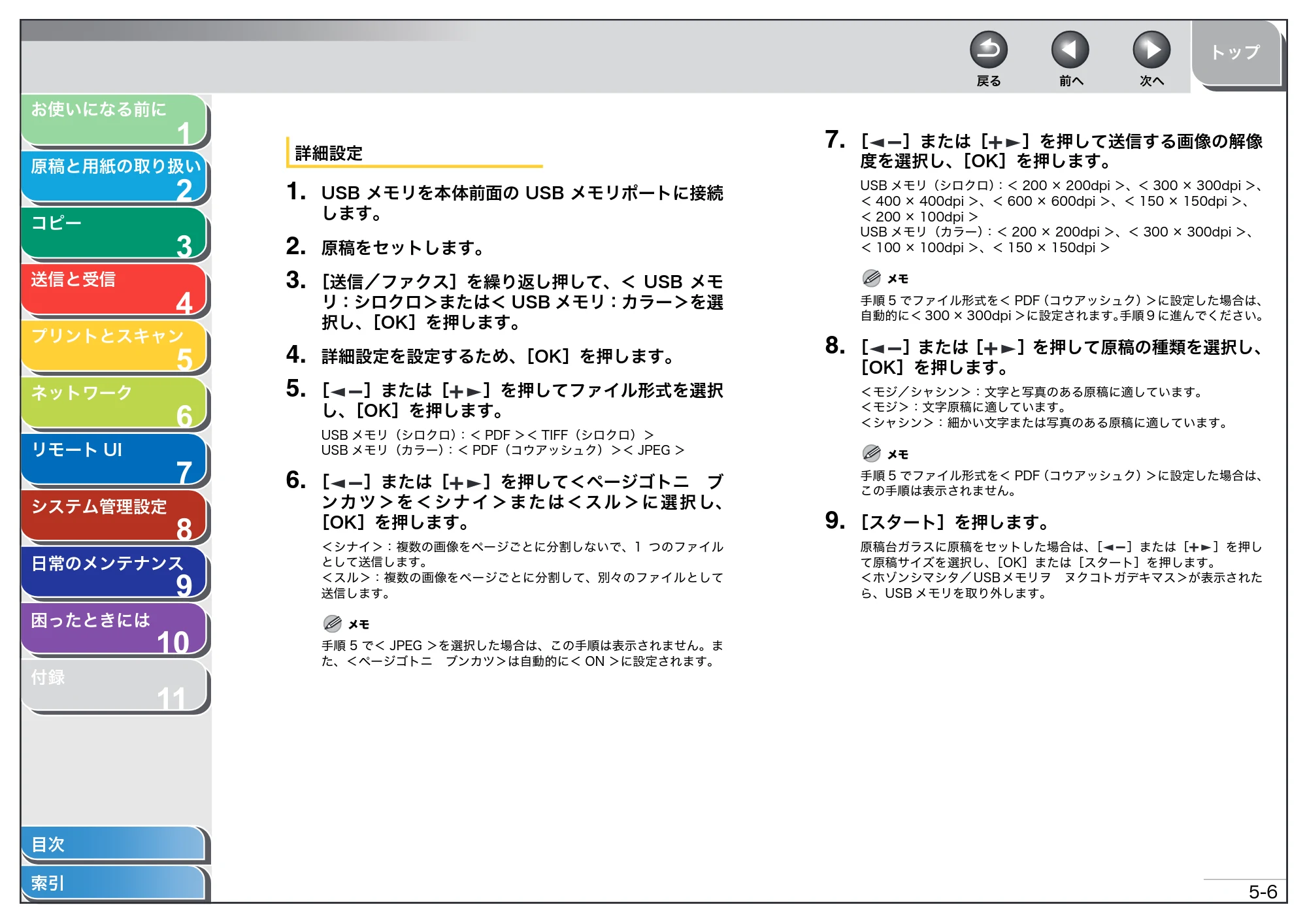This screenshot has width=1307, height=924.
Task: Open chapter 8 システム管理設定
Action: [x=114, y=517]
